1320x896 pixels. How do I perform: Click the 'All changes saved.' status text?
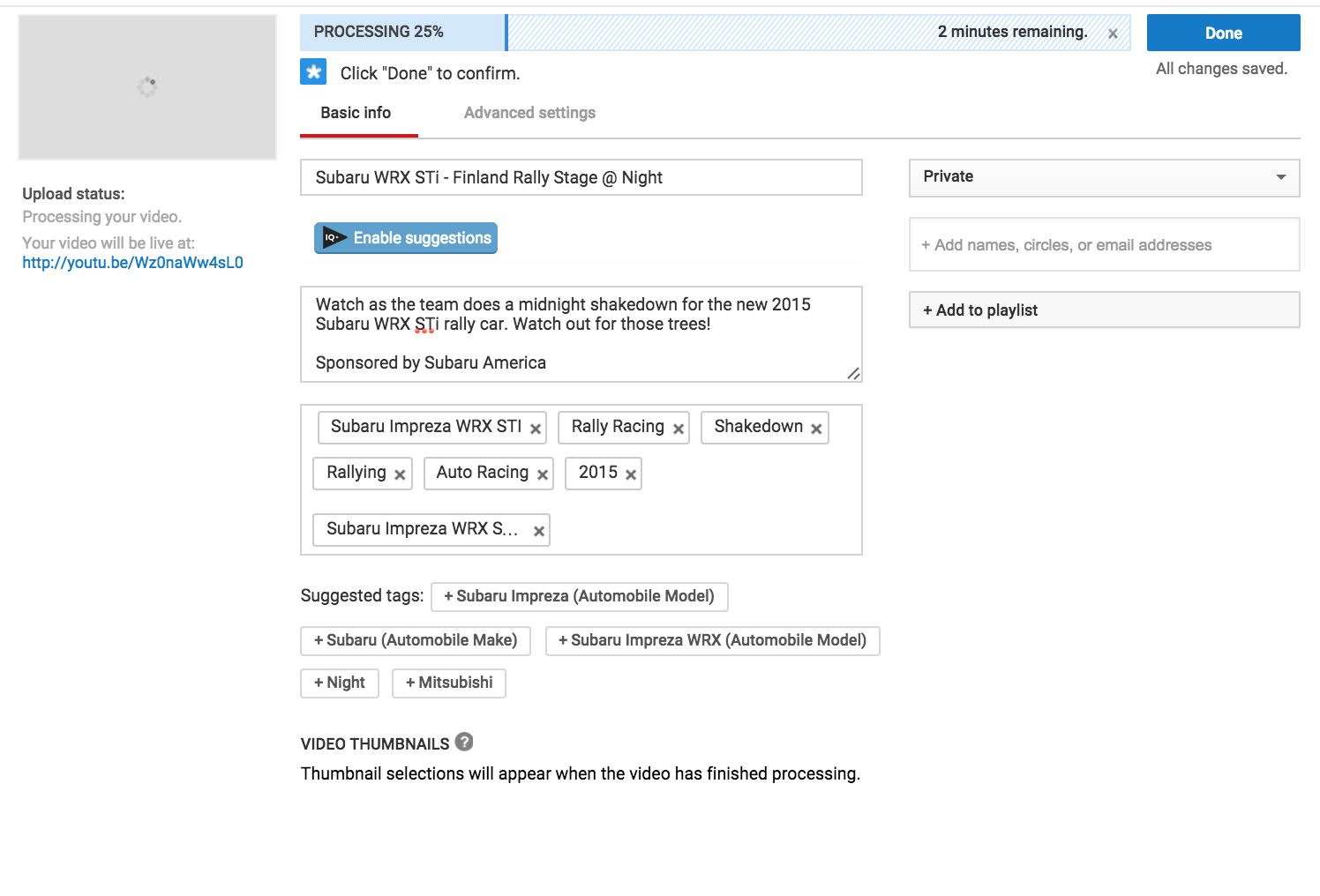[x=1221, y=69]
